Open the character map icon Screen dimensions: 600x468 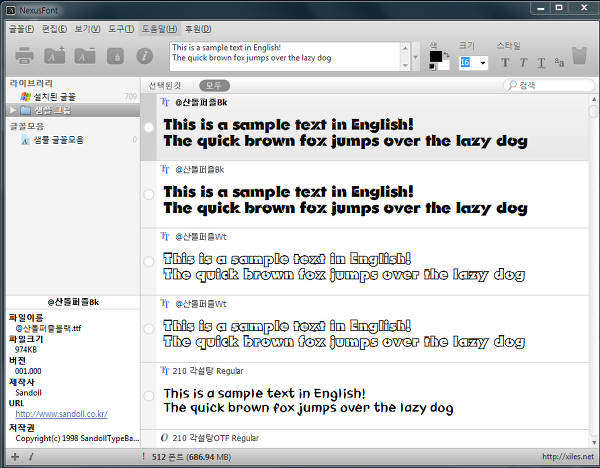coord(116,56)
